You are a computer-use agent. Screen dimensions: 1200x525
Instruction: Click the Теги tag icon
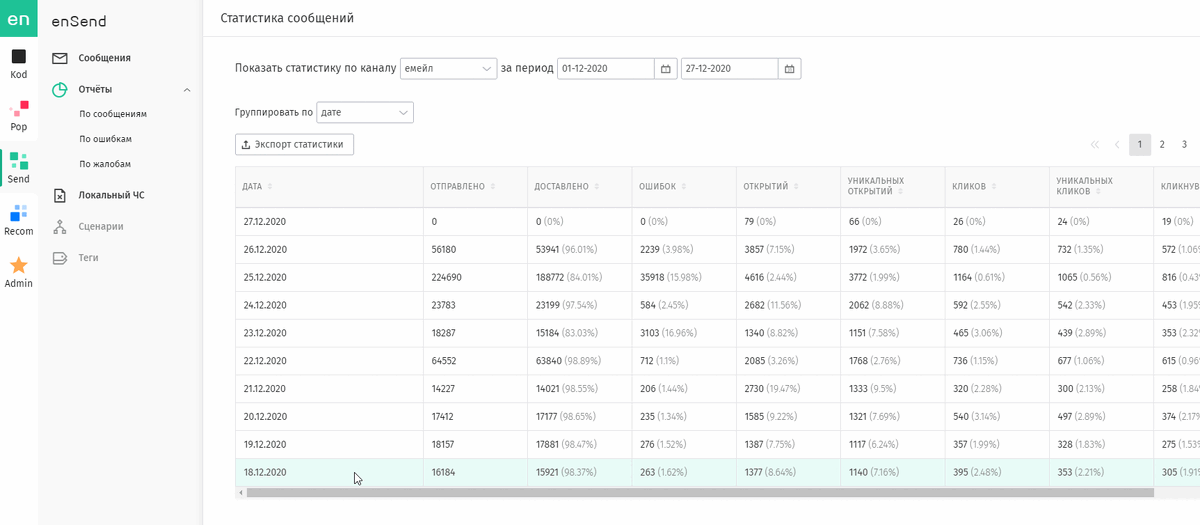click(60, 258)
